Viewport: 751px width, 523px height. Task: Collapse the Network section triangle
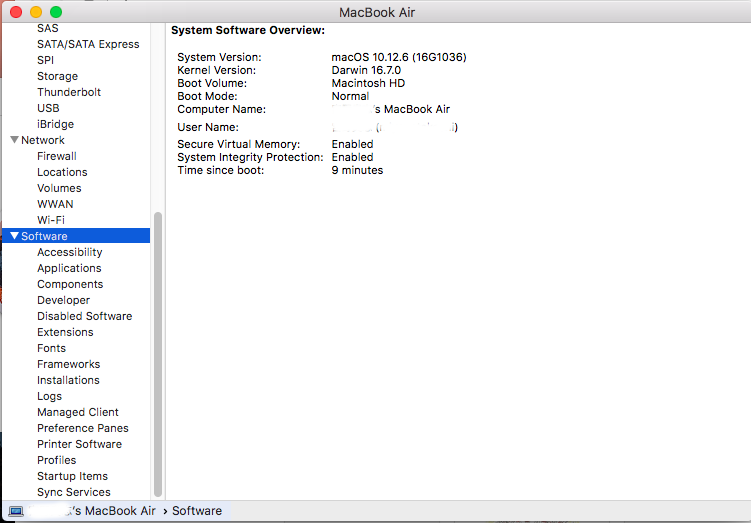coord(14,140)
